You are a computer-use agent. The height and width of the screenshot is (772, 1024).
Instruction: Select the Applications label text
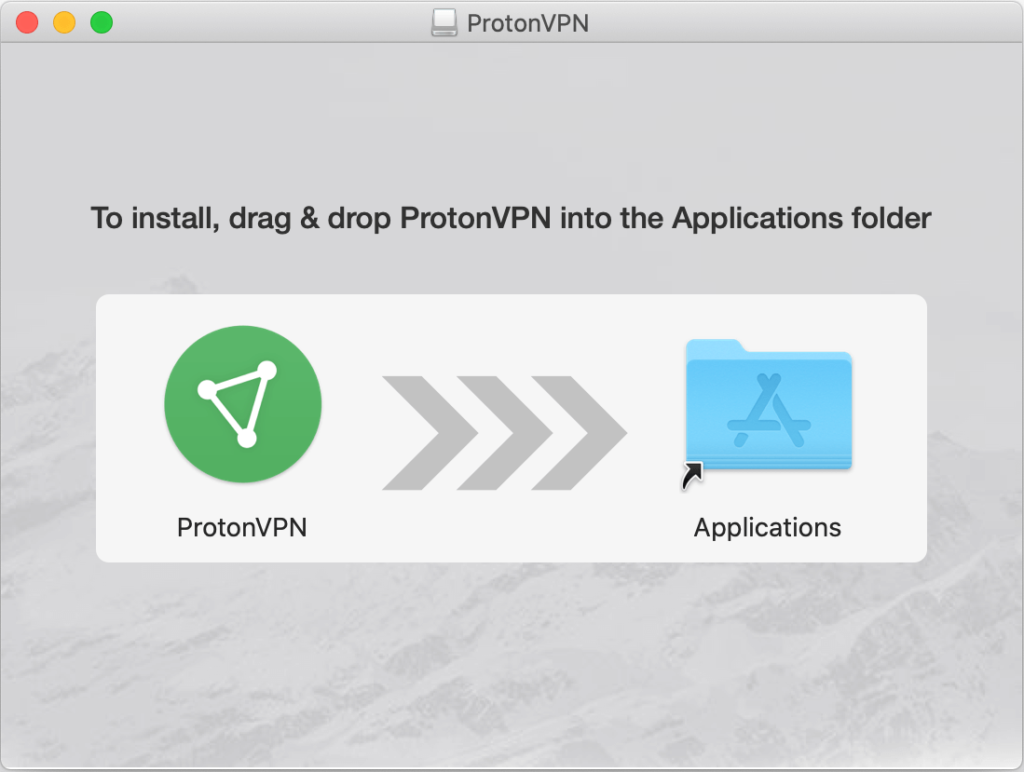(767, 528)
